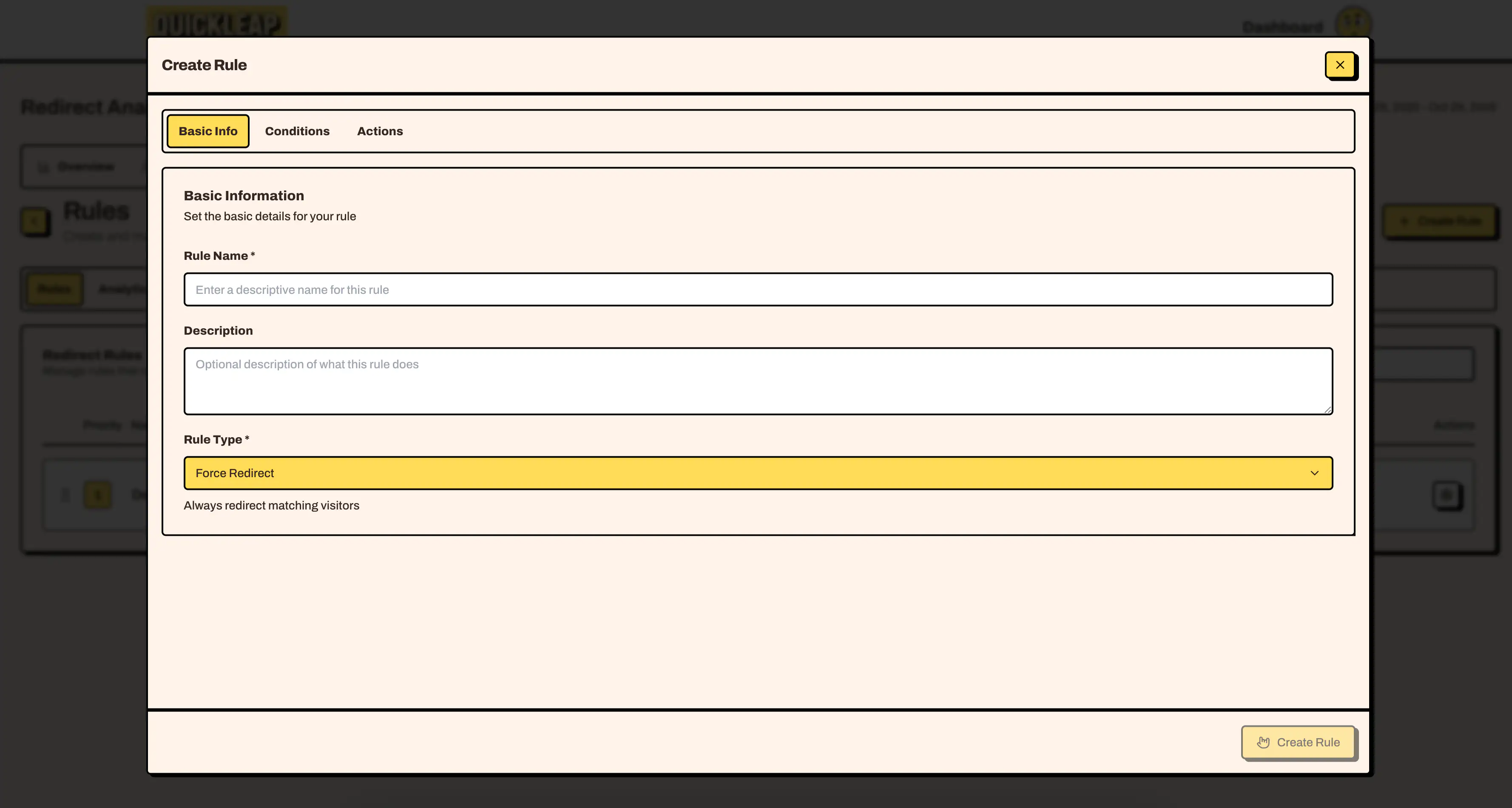Navigate to Dashboard in the top bar
1512x808 pixels.
click(x=1284, y=26)
